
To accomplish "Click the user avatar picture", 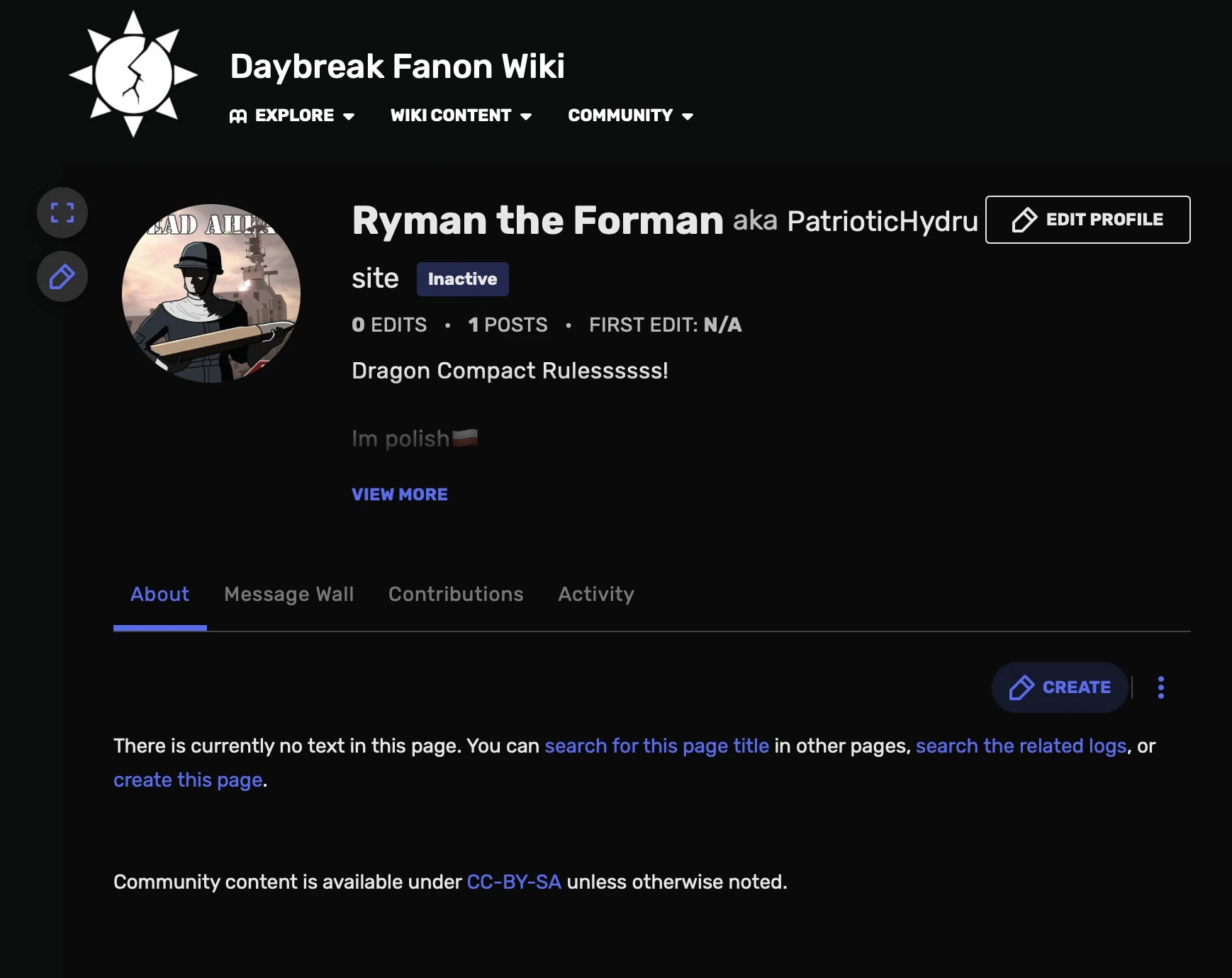I will click(x=211, y=293).
